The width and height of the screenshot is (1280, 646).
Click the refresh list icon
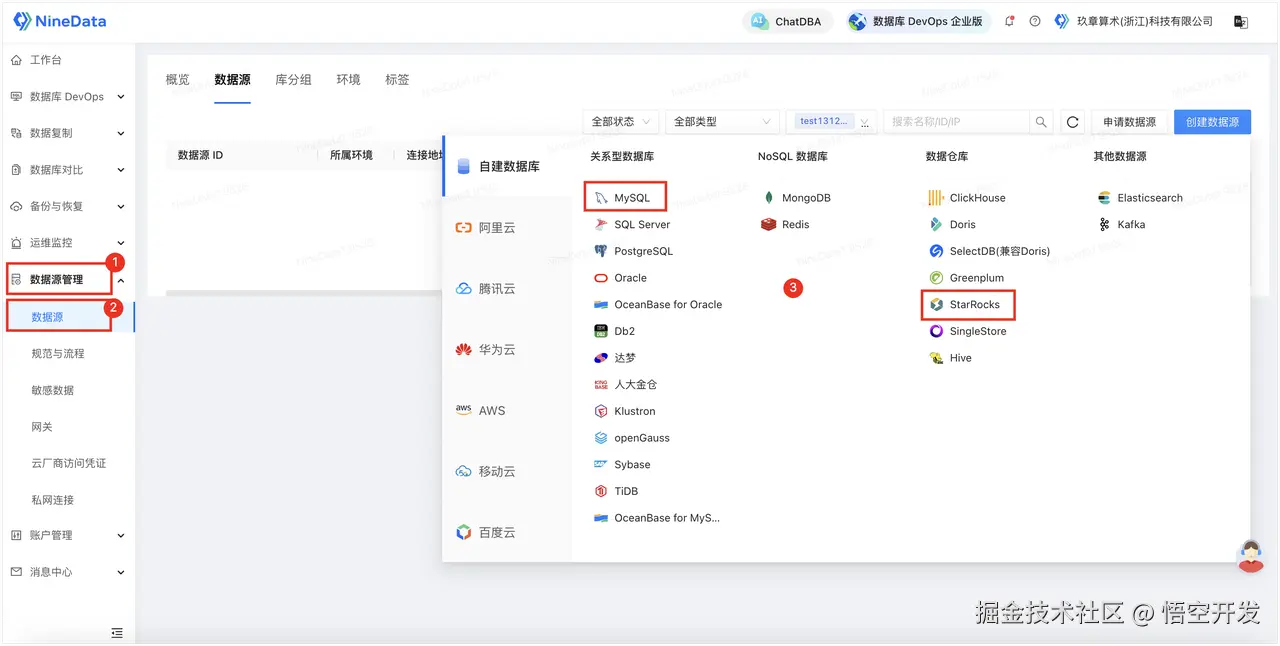click(1073, 122)
